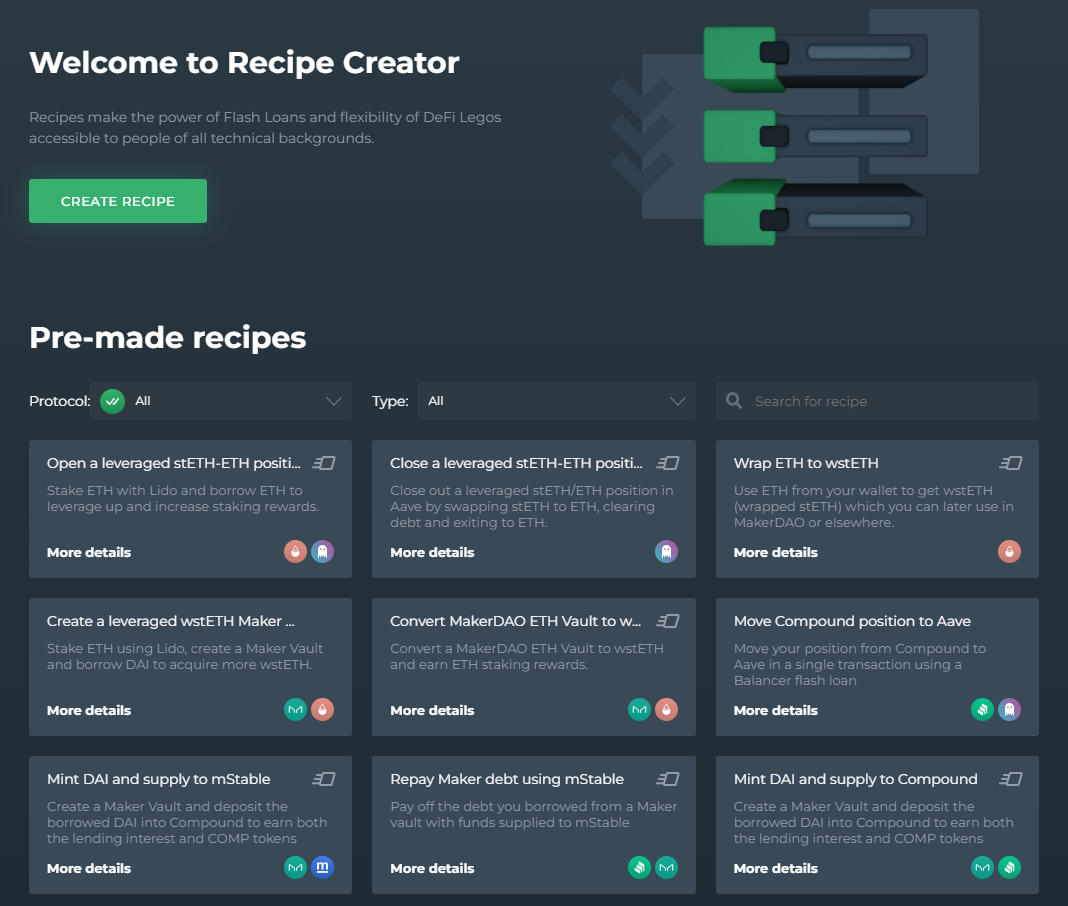Select the Mint DAI and supply to Compound title
The height and width of the screenshot is (906, 1068).
(x=855, y=779)
